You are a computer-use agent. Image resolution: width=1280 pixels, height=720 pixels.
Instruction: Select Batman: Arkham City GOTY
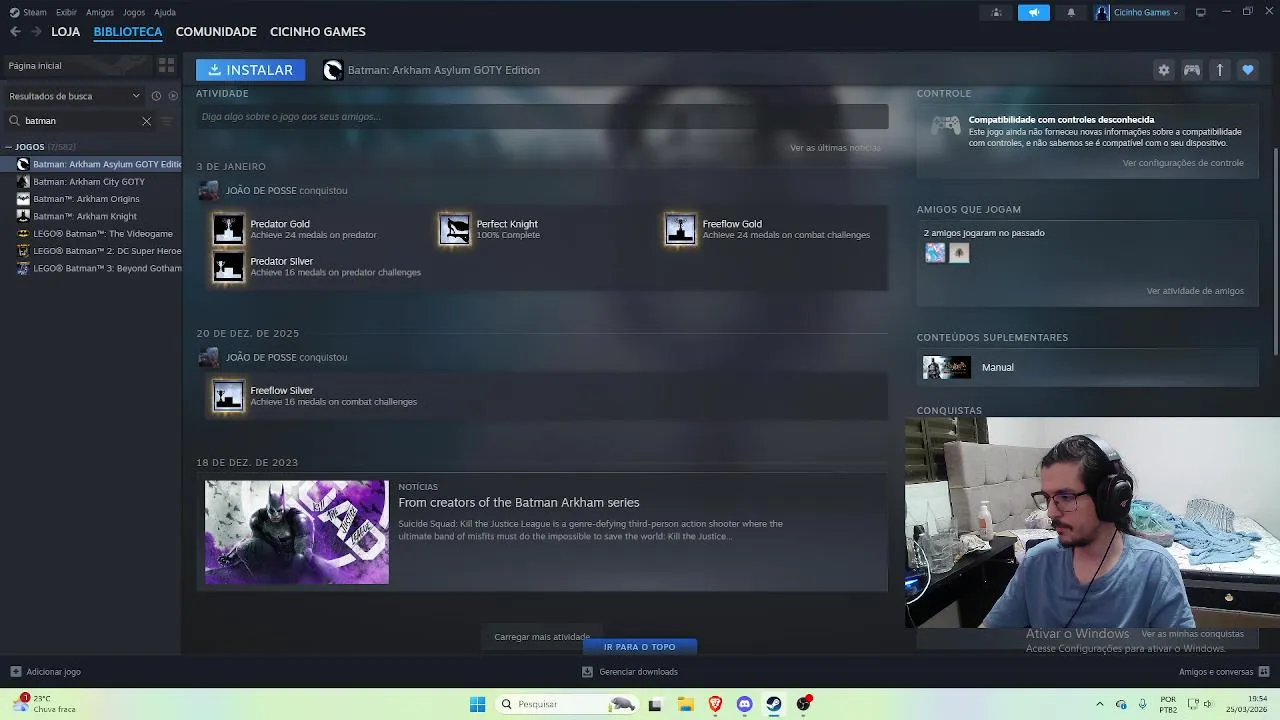pos(89,182)
